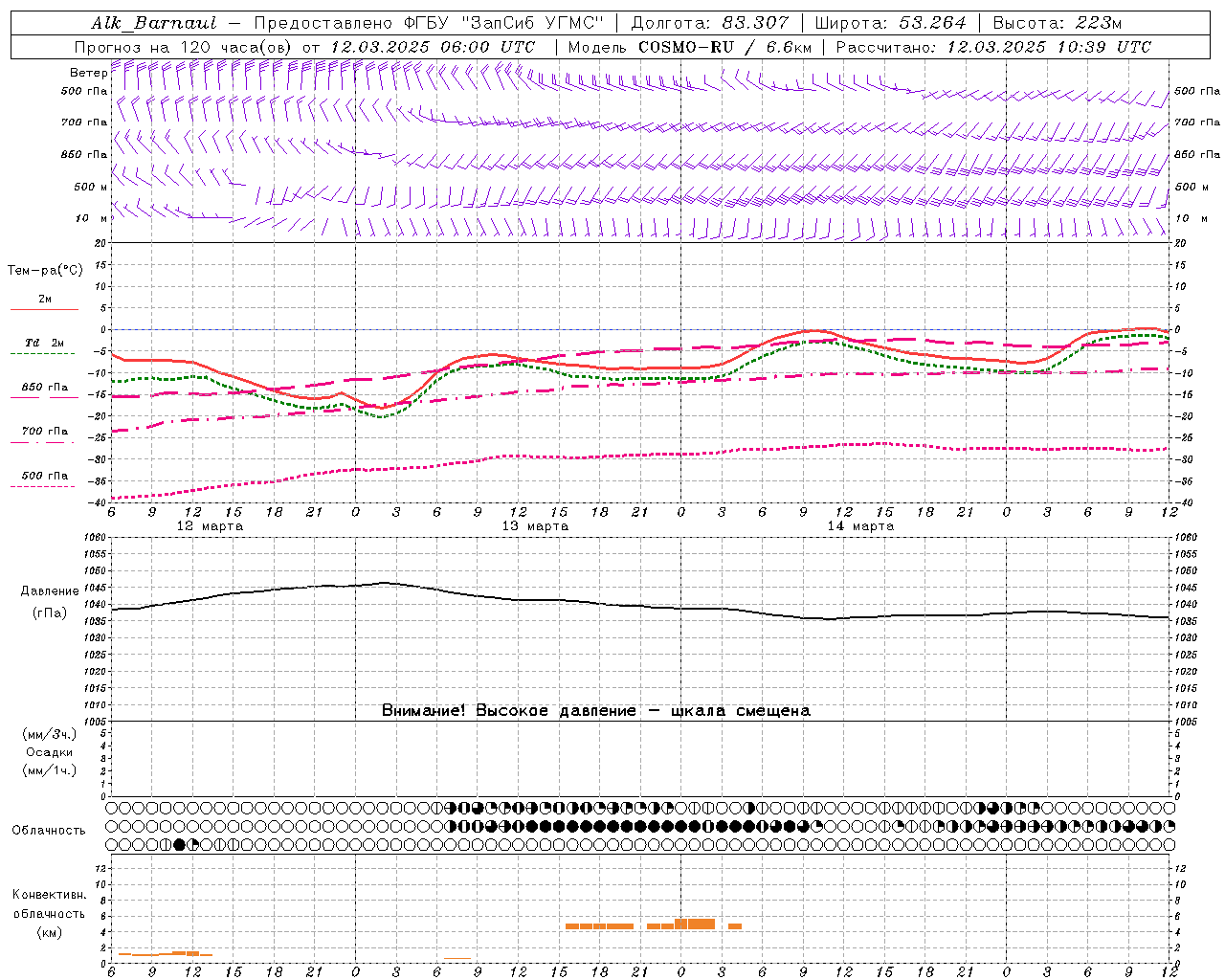Screen dimensions: 1225x980
Task: Click the Давление panel label
Action: pos(50,591)
